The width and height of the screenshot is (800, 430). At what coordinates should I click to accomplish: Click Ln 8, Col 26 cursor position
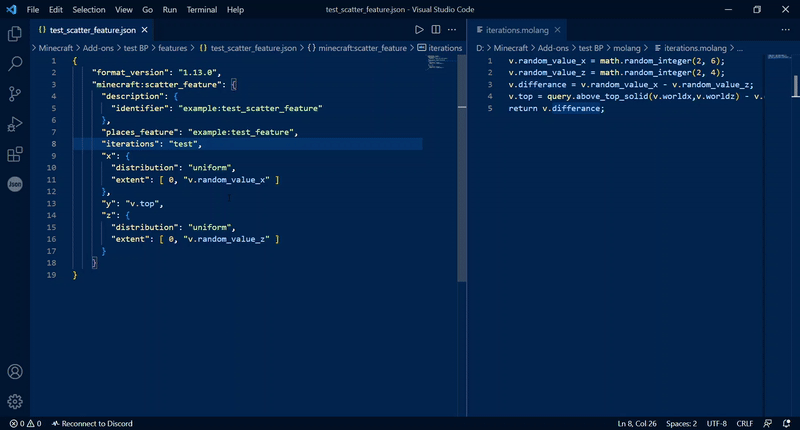coord(637,423)
